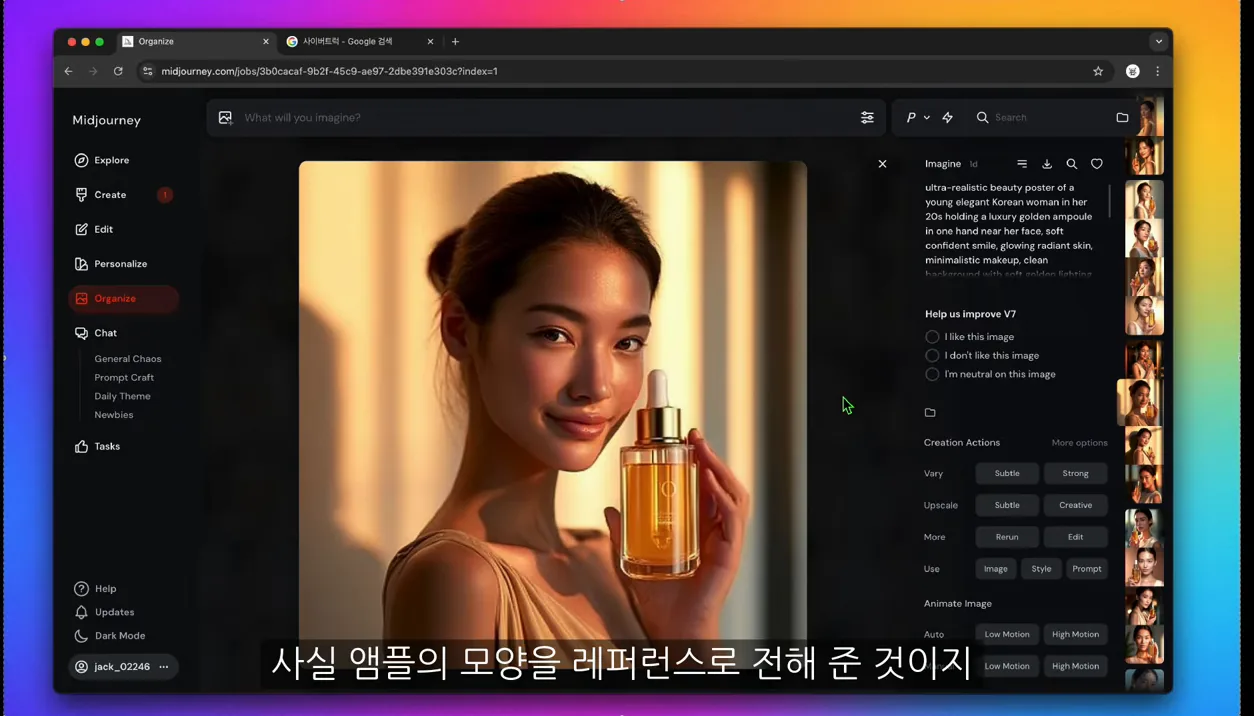
Task: Open Newbies chat room
Action: pyautogui.click(x=114, y=415)
